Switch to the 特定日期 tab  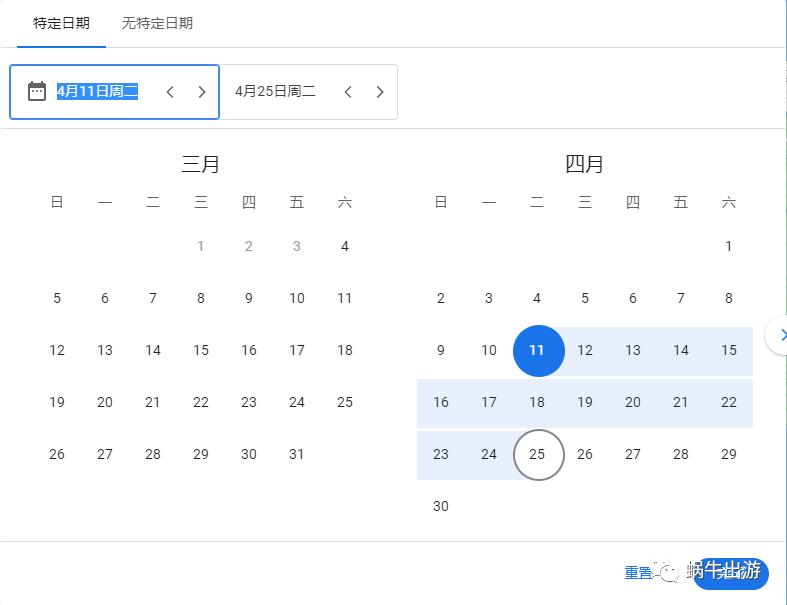pos(61,23)
